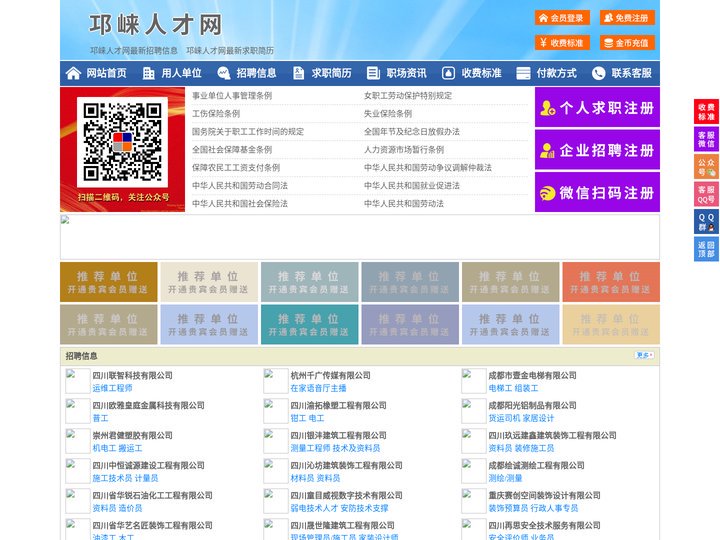Click the building icon beside 用人单位
The height and width of the screenshot is (540, 720).
coord(148,73)
